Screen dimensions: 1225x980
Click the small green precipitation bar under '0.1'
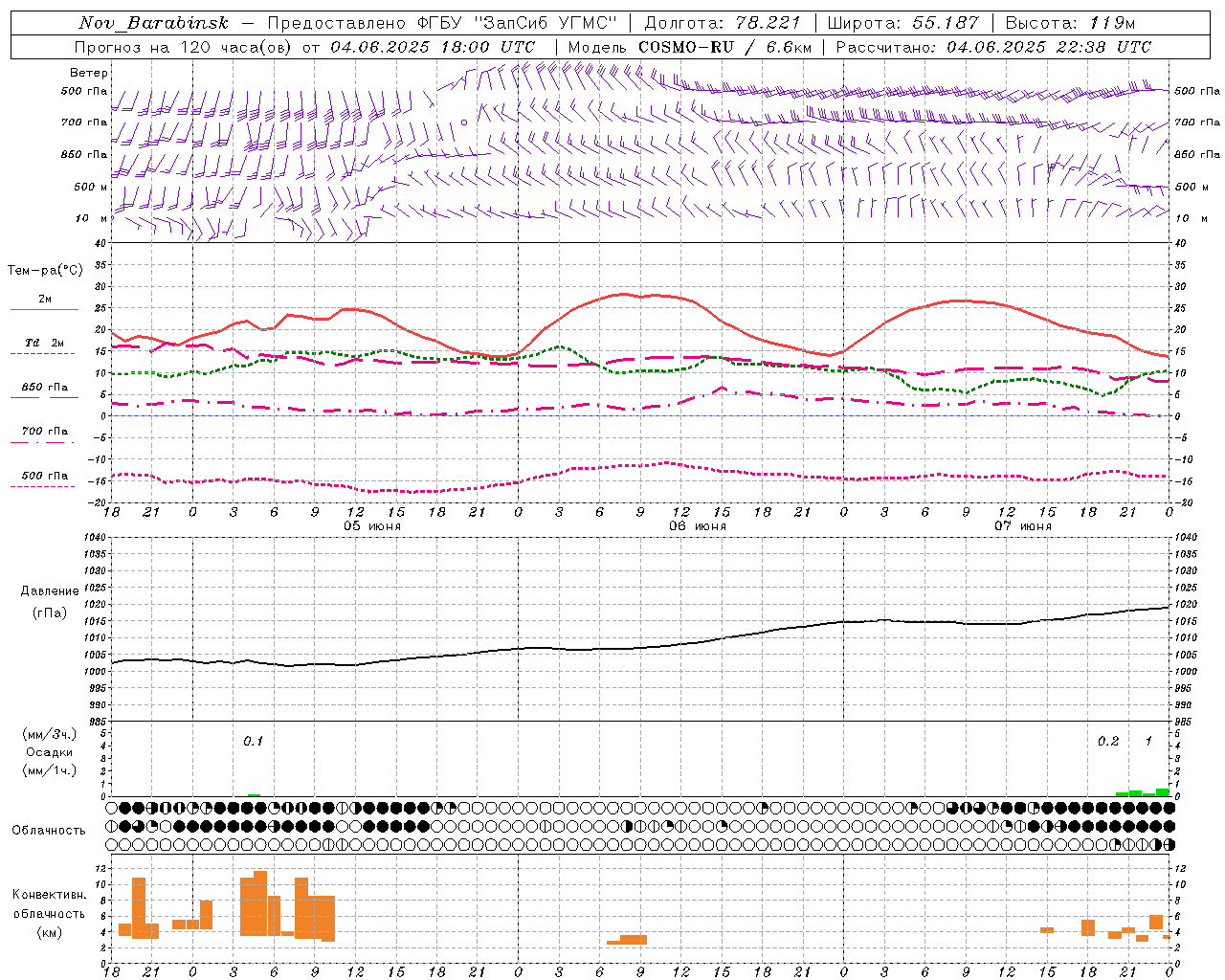pyautogui.click(x=254, y=795)
